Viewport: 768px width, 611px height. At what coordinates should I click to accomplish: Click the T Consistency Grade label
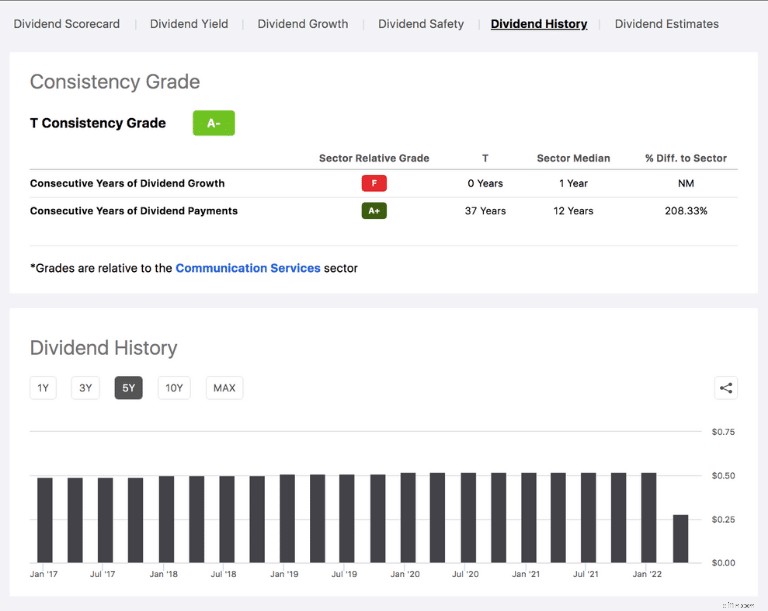pyautogui.click(x=98, y=123)
